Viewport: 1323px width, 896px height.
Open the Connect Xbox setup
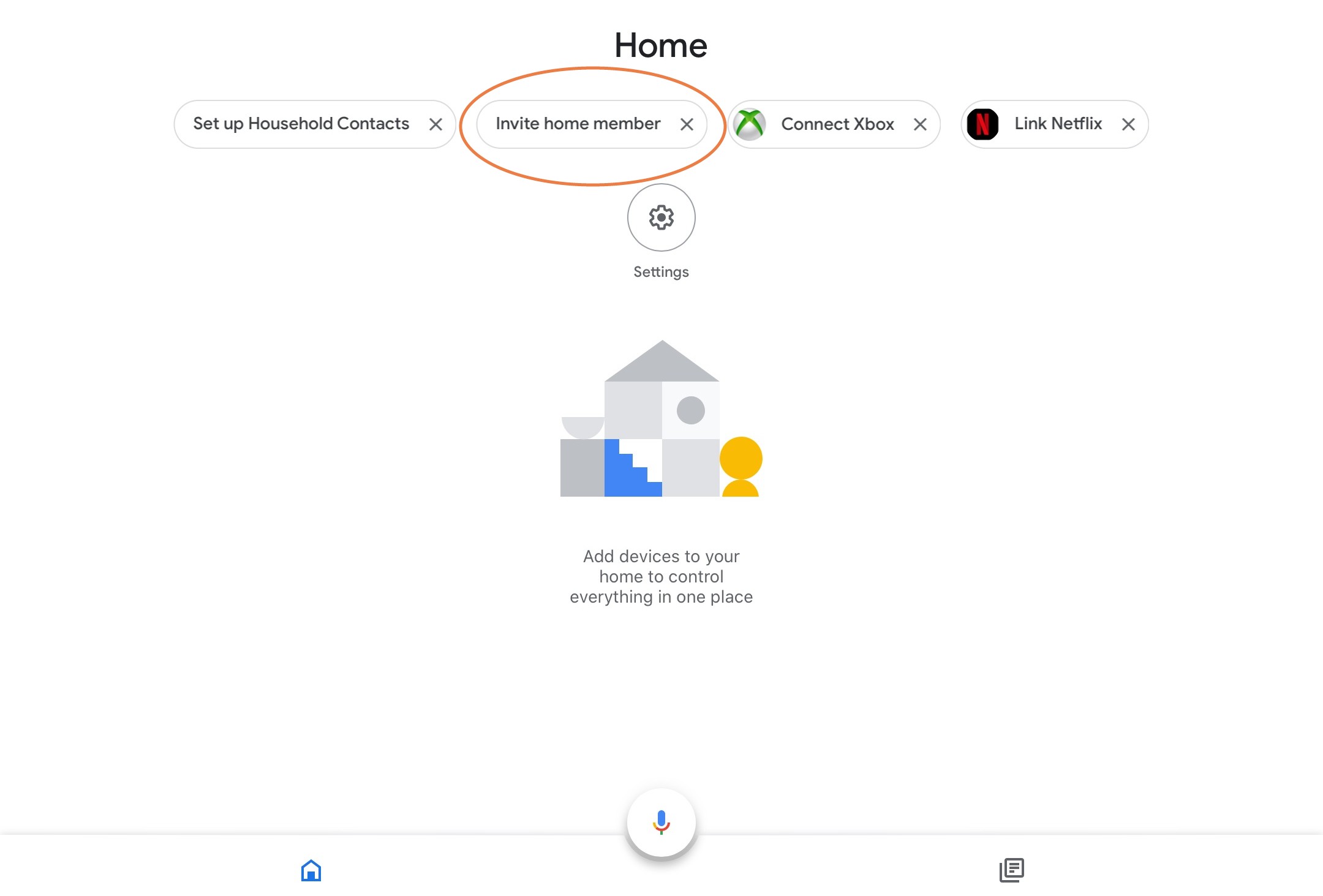click(836, 123)
